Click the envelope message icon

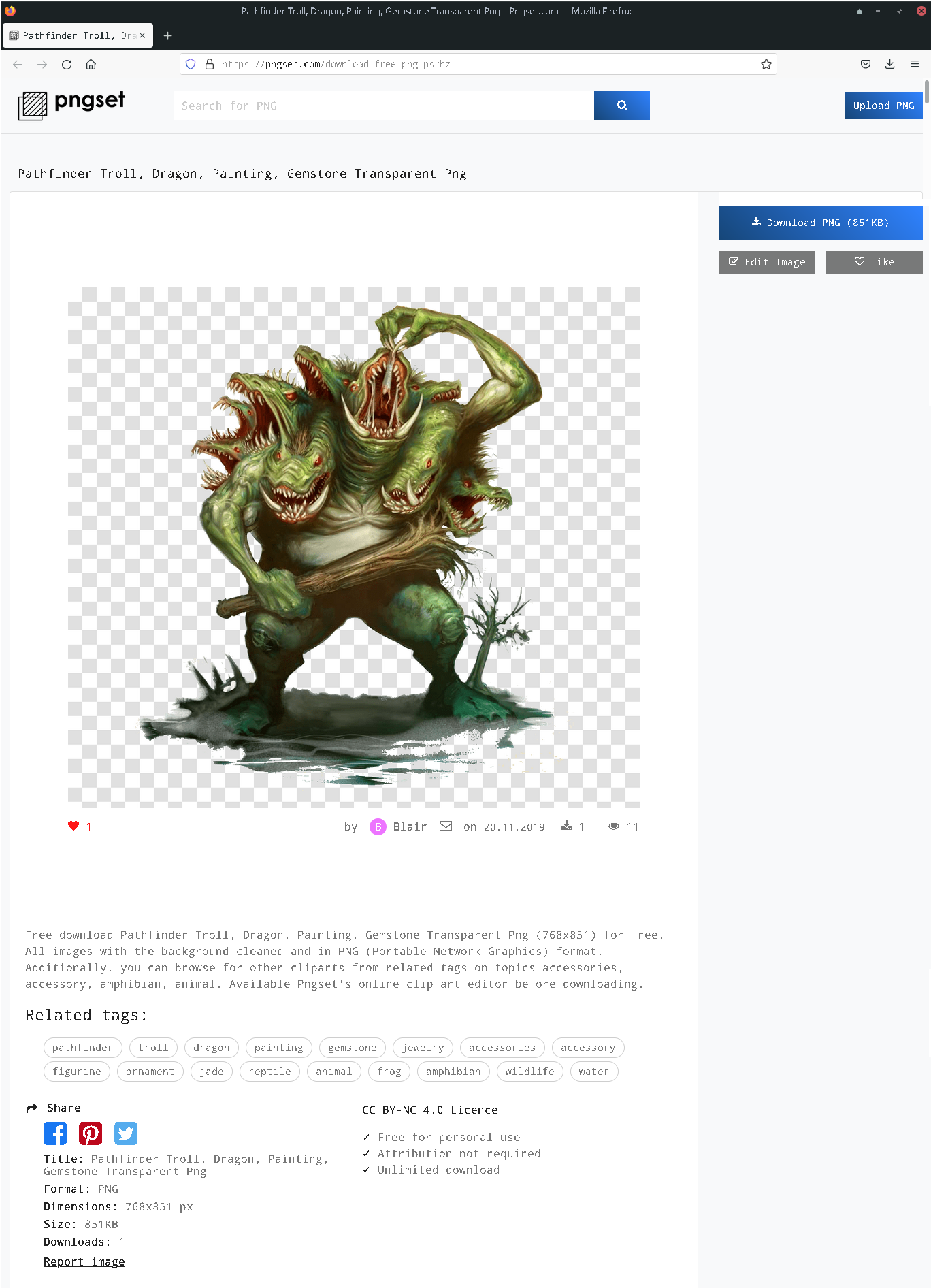[446, 826]
